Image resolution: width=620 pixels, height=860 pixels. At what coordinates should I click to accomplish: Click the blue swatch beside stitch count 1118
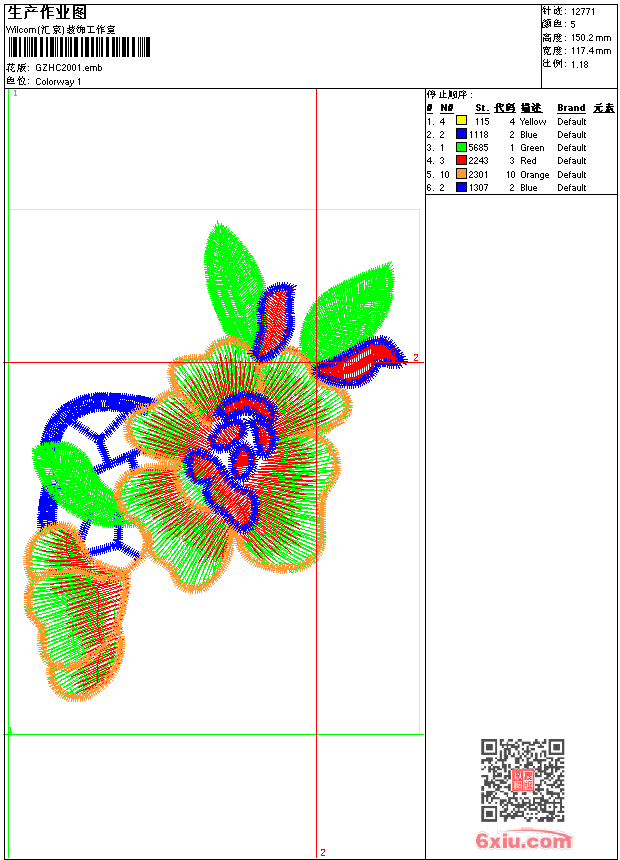(461, 134)
